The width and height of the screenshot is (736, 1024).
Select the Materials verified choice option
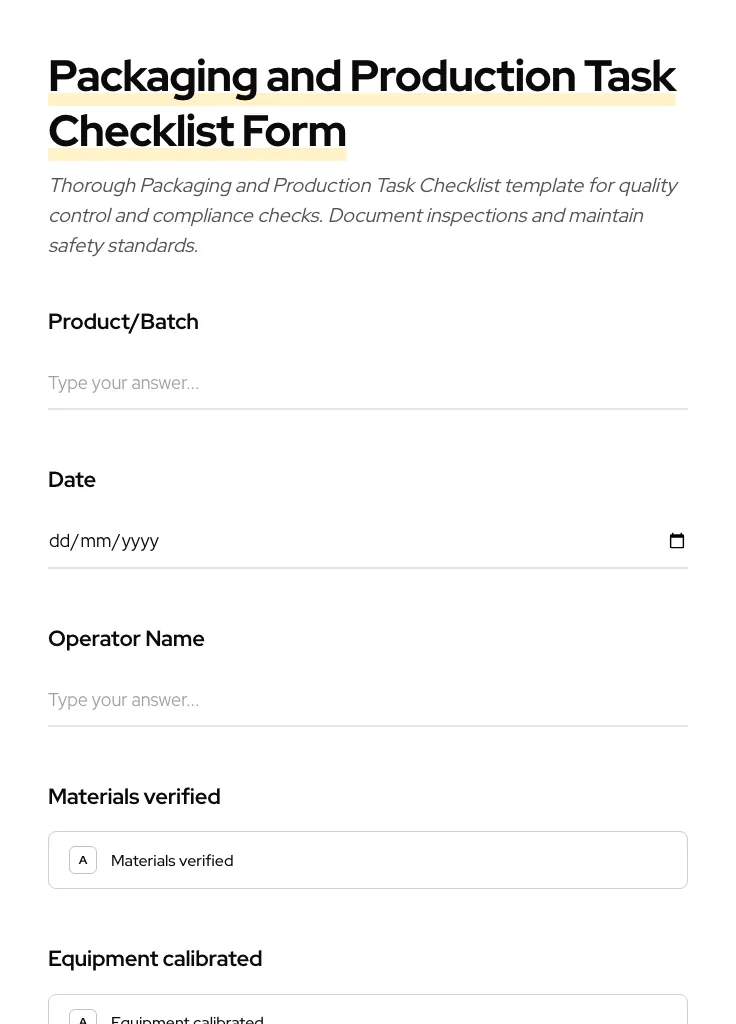[368, 859]
